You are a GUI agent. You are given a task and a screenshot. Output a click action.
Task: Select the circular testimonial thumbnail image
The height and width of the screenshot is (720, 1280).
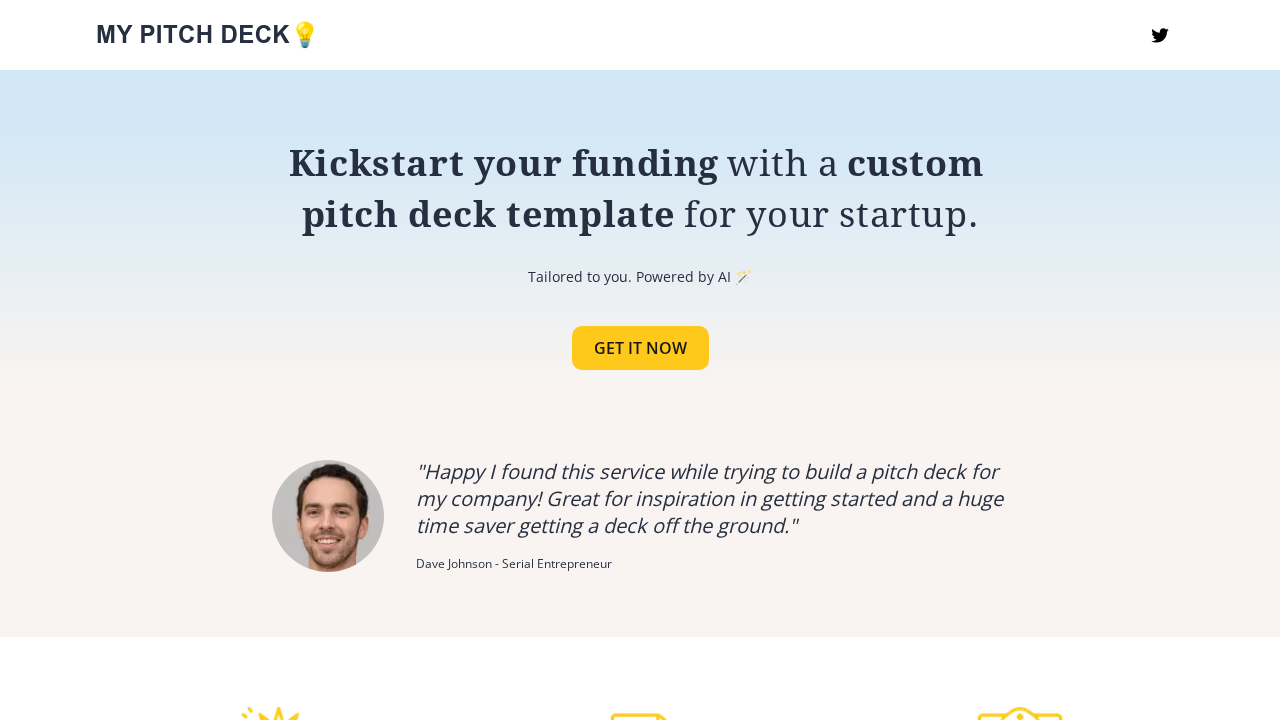click(x=328, y=516)
